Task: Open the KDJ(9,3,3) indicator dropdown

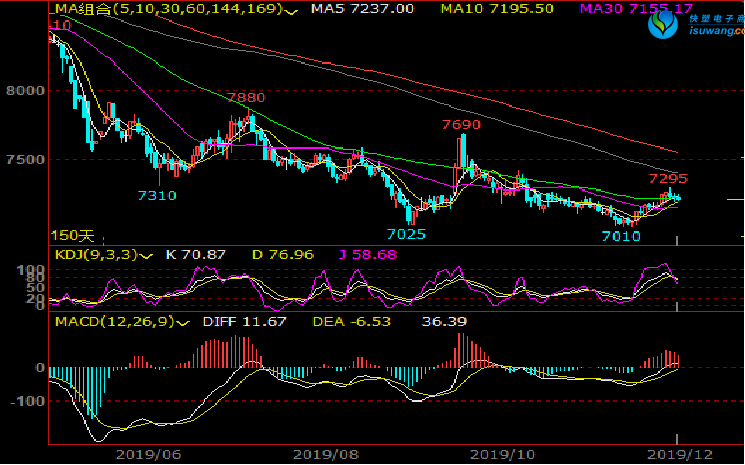Action: click(147, 257)
